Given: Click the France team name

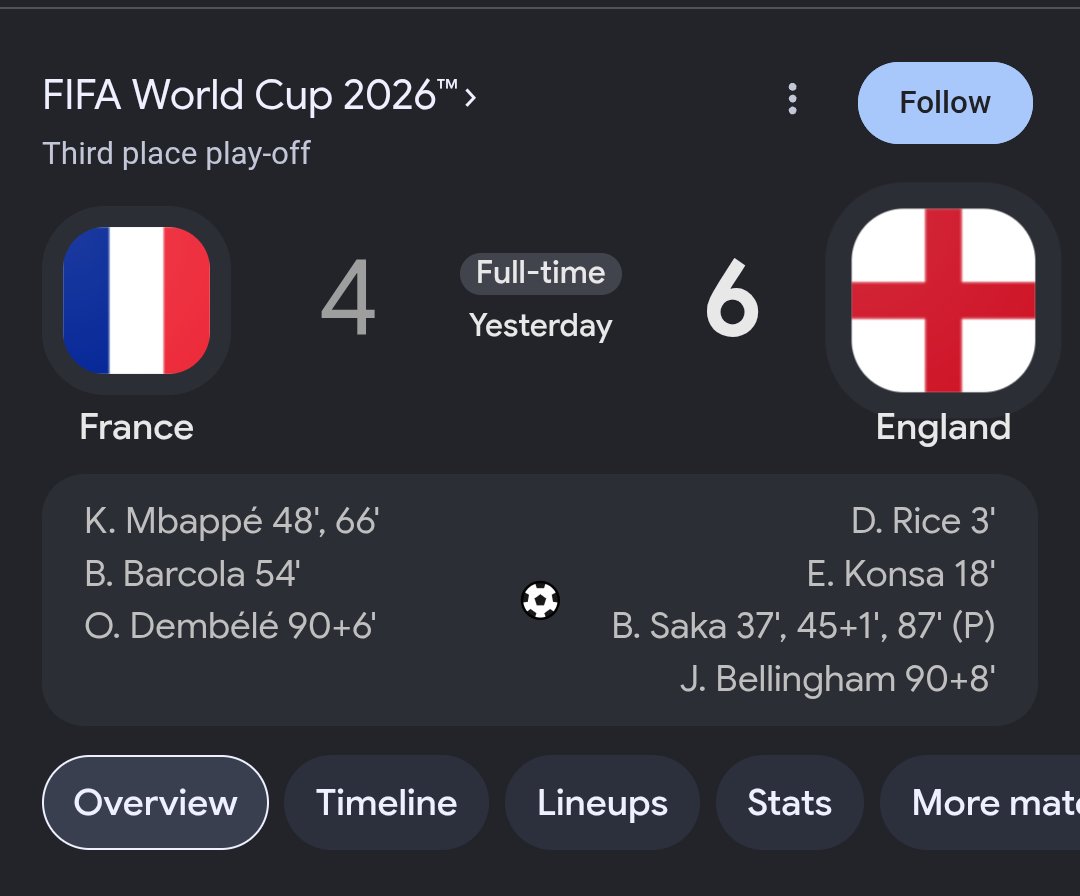Looking at the screenshot, I should pyautogui.click(x=136, y=427).
